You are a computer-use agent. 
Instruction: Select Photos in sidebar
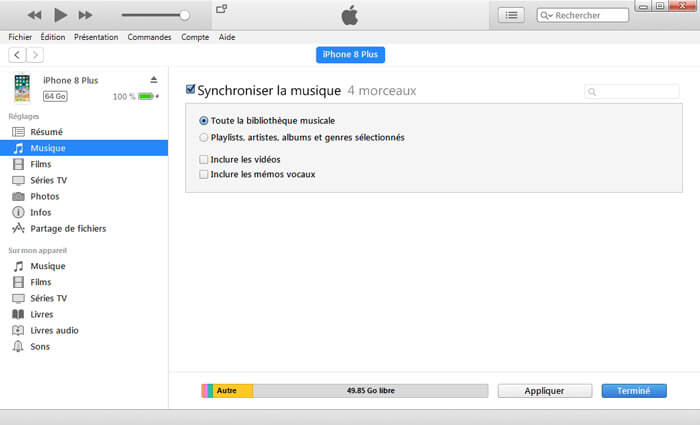pos(84,196)
